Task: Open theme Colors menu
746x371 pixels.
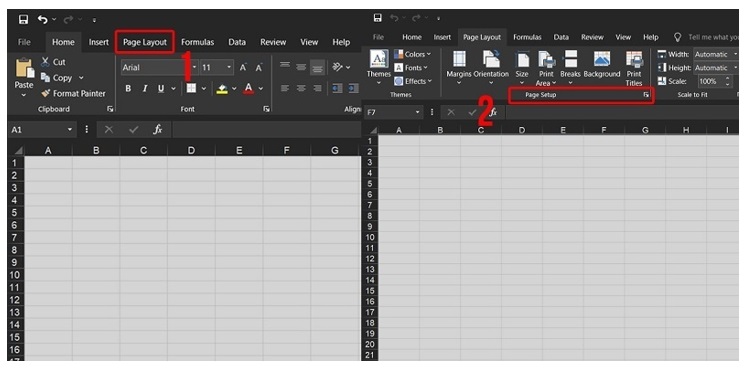Action: pyautogui.click(x=412, y=54)
